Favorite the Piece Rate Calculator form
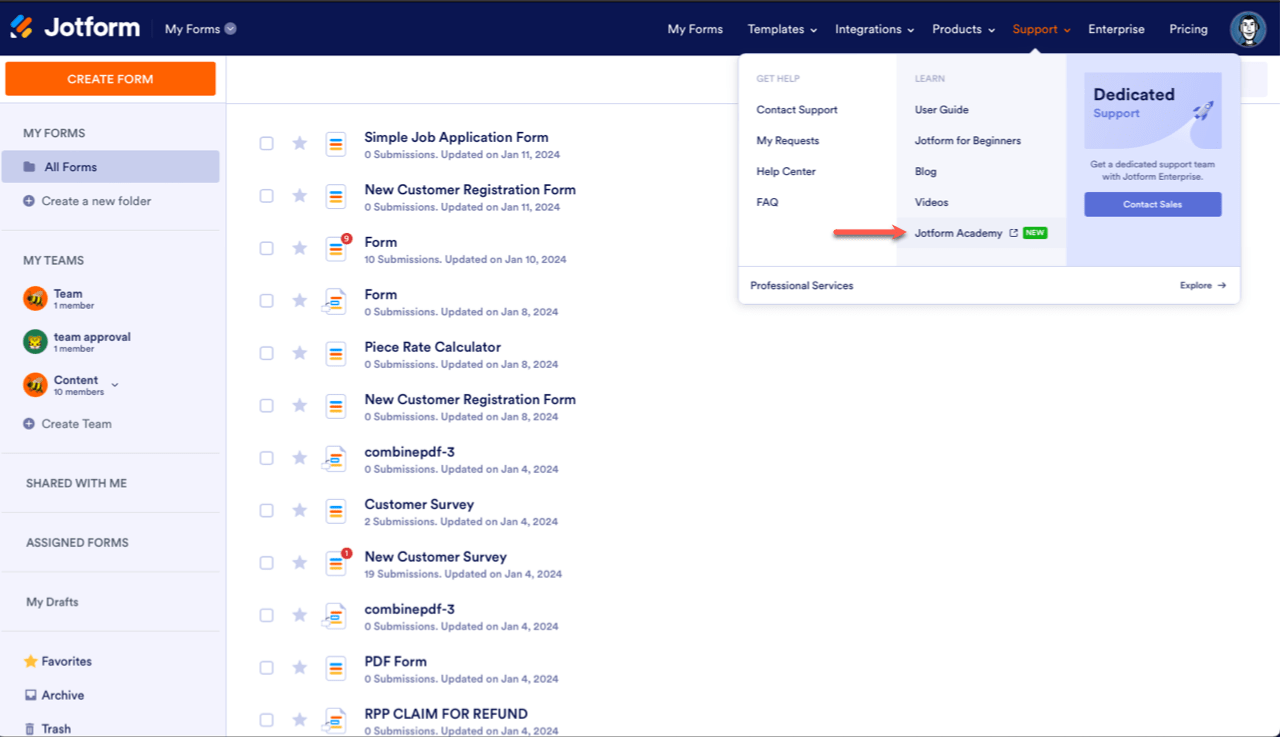1280x737 pixels. coord(299,353)
